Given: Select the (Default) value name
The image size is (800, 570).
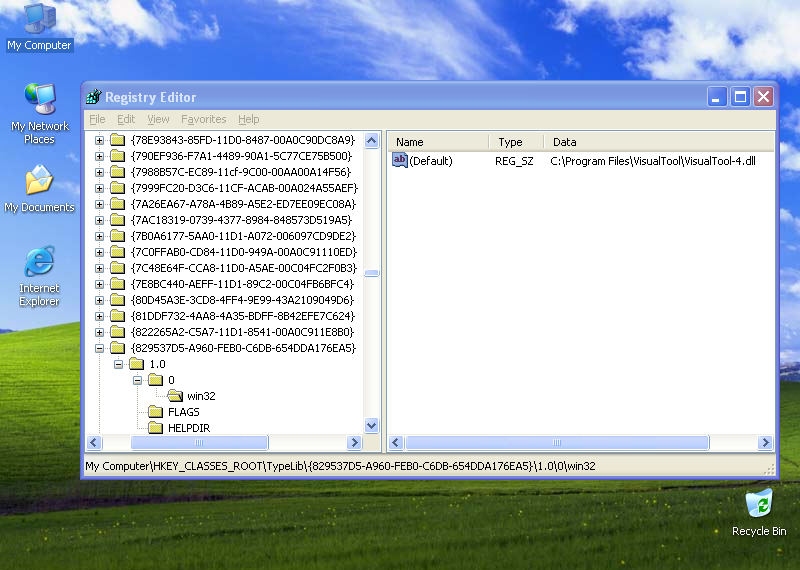Looking at the screenshot, I should 431,161.
